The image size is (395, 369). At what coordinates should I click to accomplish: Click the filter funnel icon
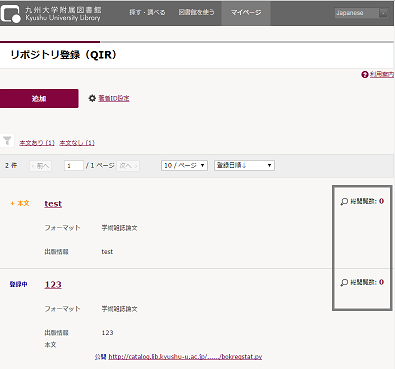click(7, 141)
